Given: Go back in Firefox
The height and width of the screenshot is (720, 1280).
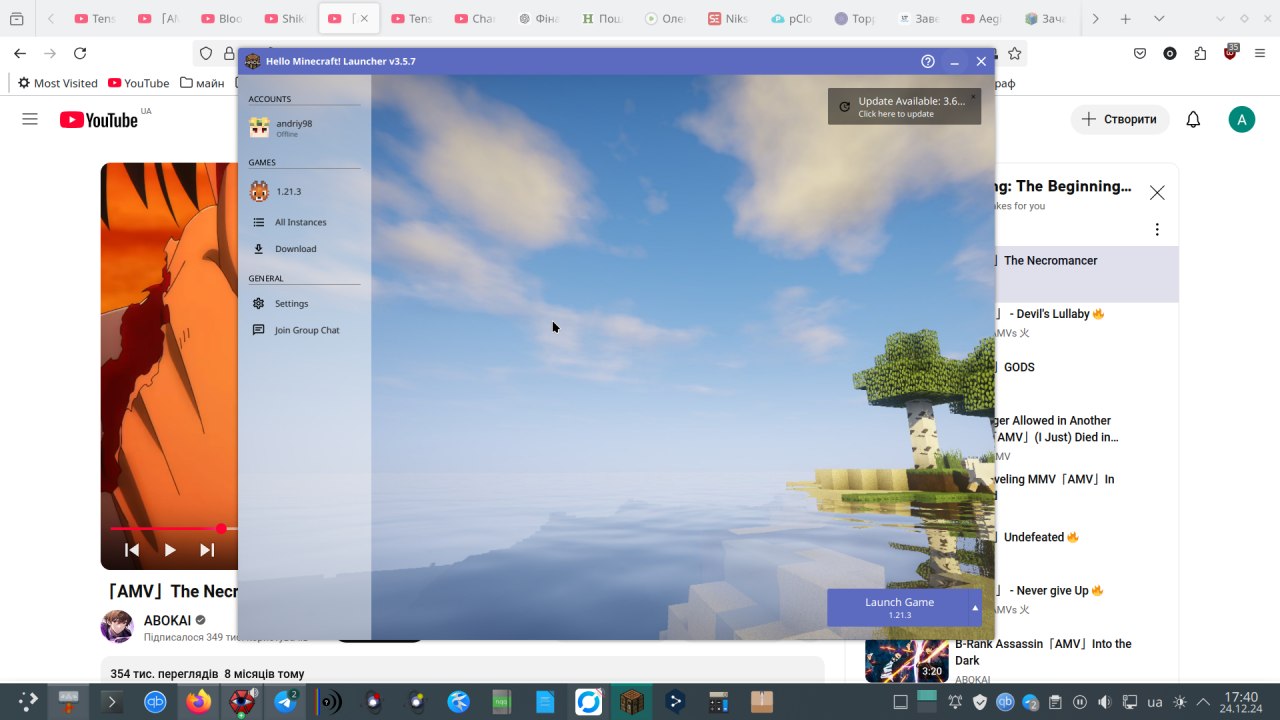Looking at the screenshot, I should point(21,53).
